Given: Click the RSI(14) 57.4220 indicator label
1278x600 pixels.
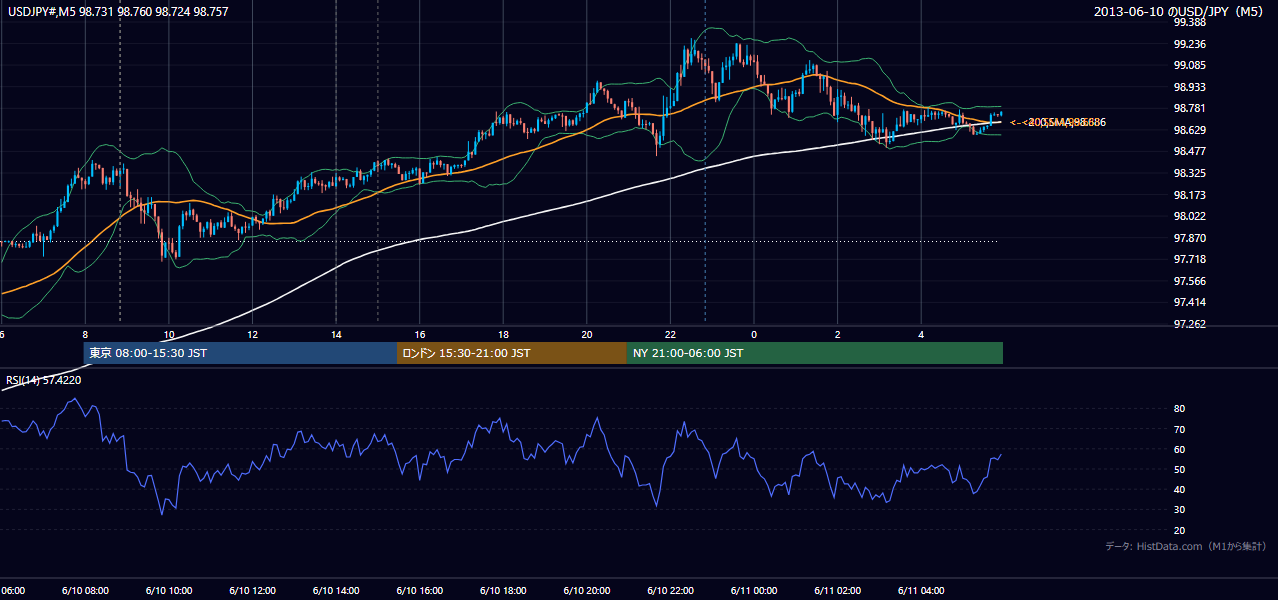Looking at the screenshot, I should 44,380.
